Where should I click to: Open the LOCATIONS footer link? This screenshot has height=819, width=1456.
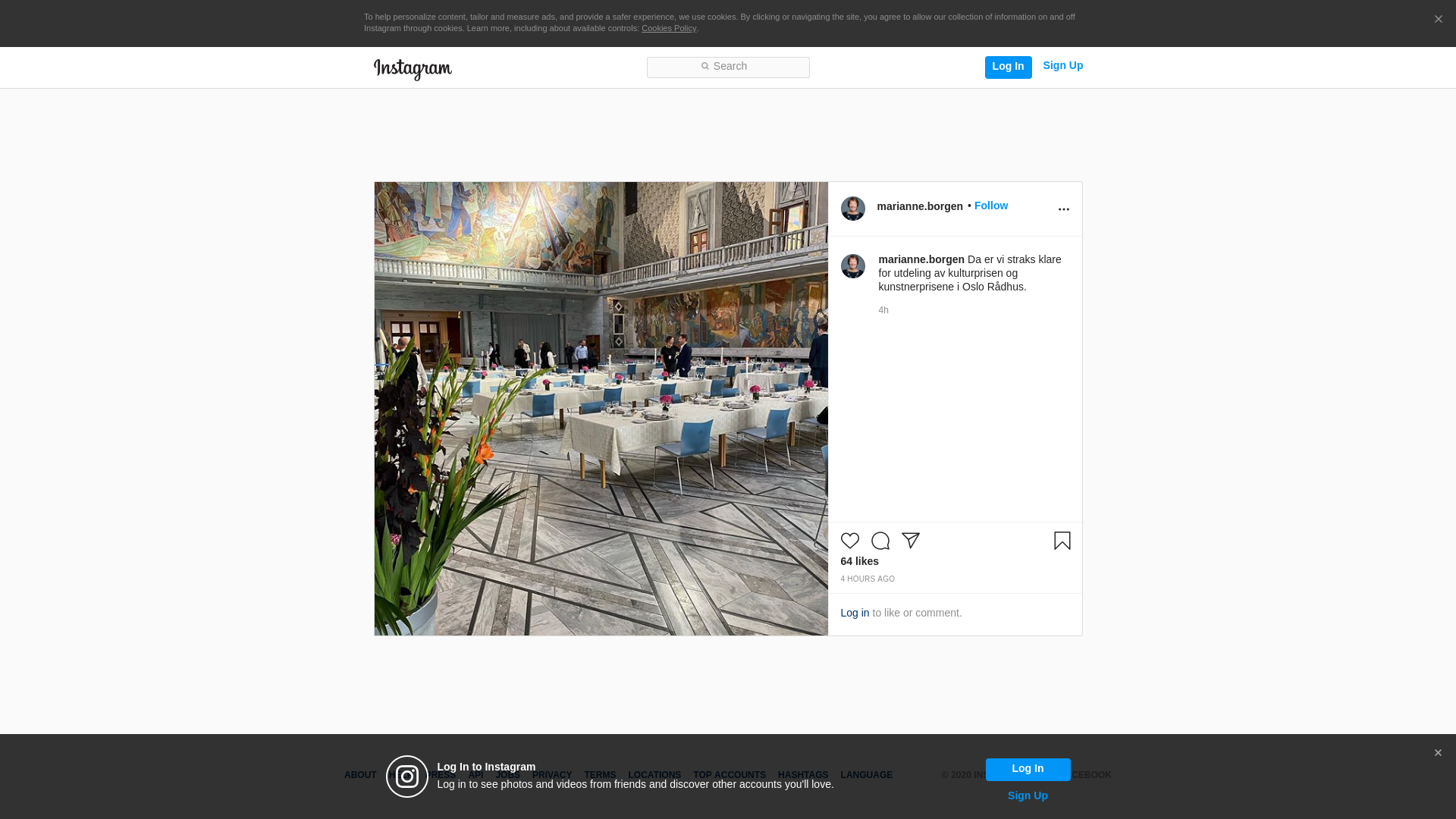[x=654, y=775]
